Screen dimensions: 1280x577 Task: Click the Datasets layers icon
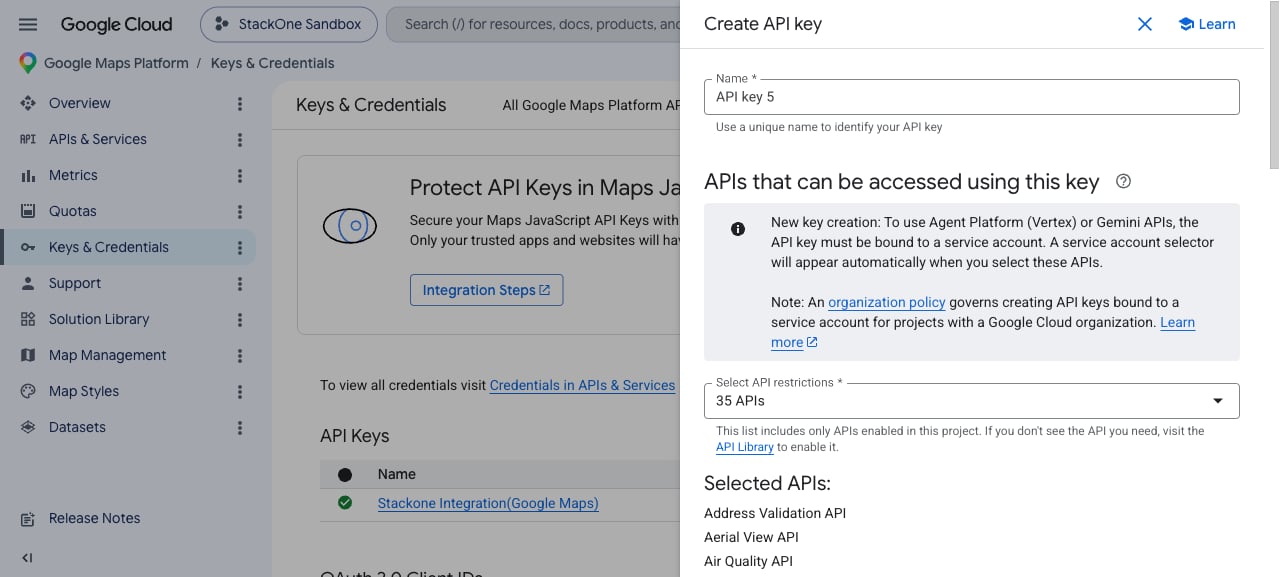28,427
